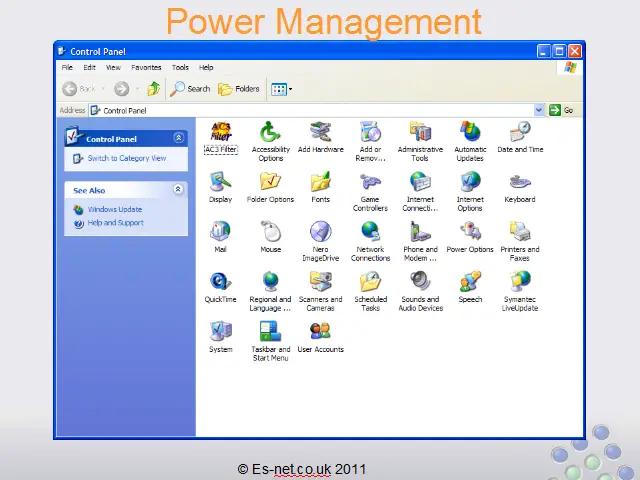Open Date and Time settings

tap(520, 138)
